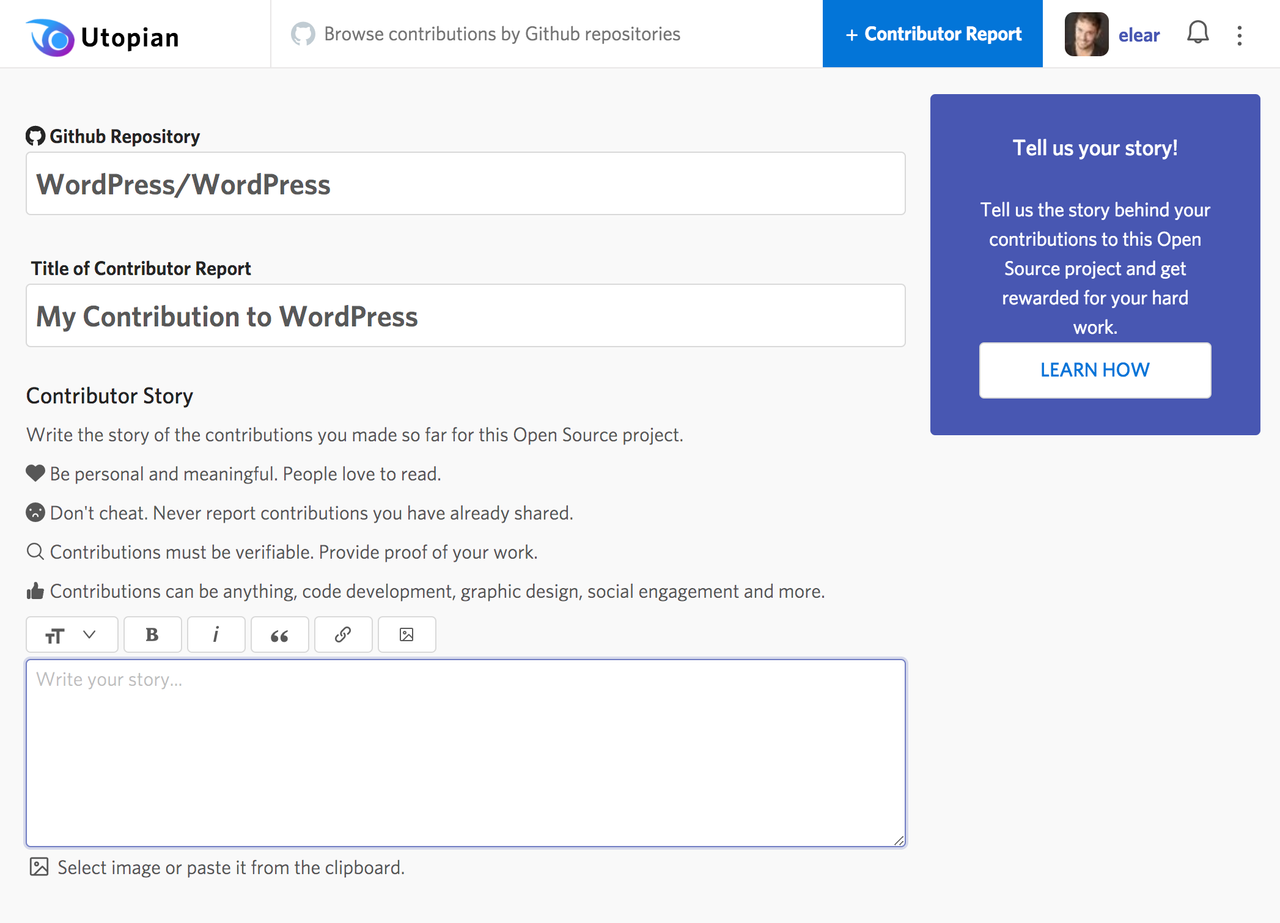The image size is (1280, 923).
Task: Click the GitHub icon in search bar
Action: (x=303, y=34)
